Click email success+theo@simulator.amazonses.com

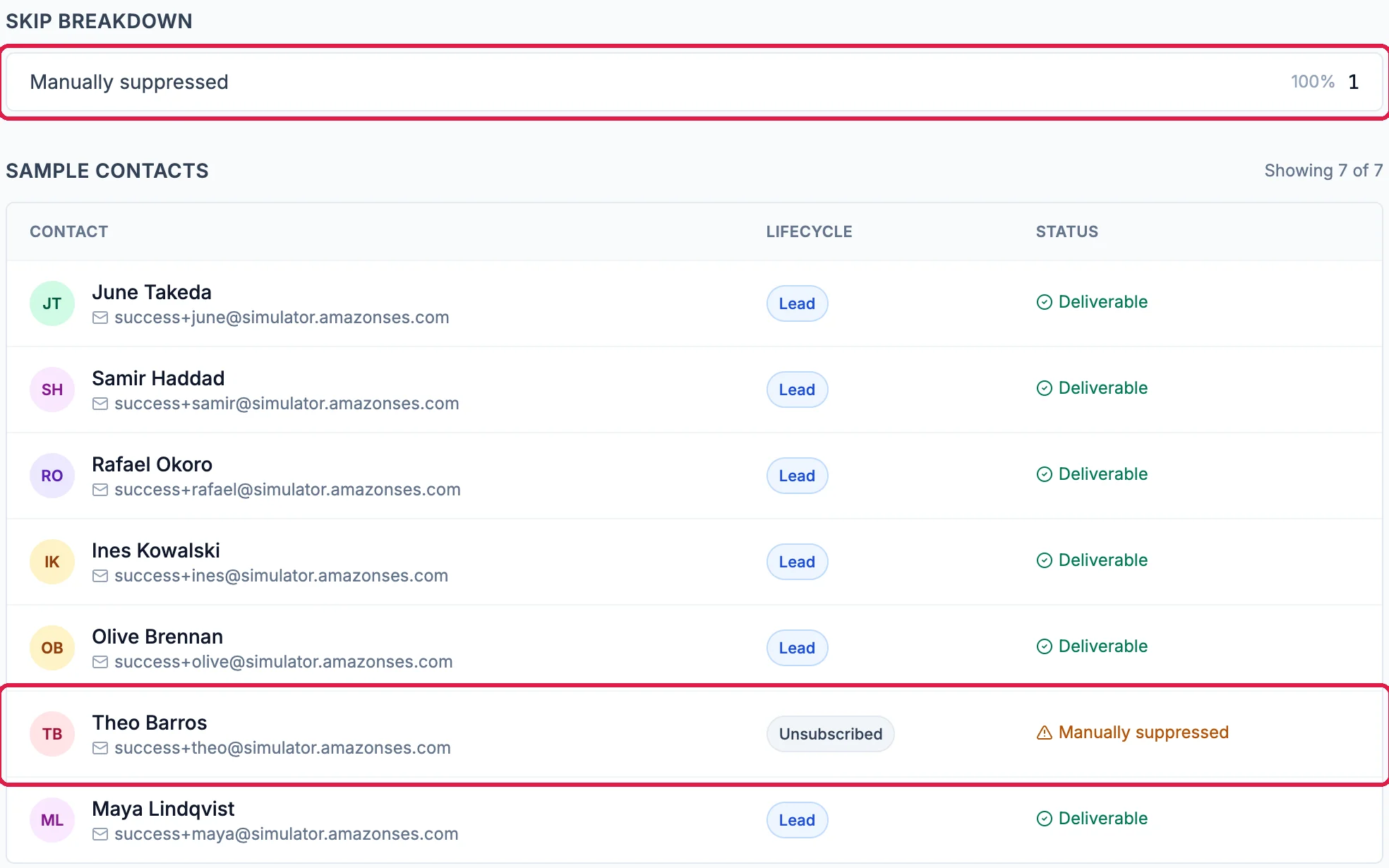tap(282, 748)
